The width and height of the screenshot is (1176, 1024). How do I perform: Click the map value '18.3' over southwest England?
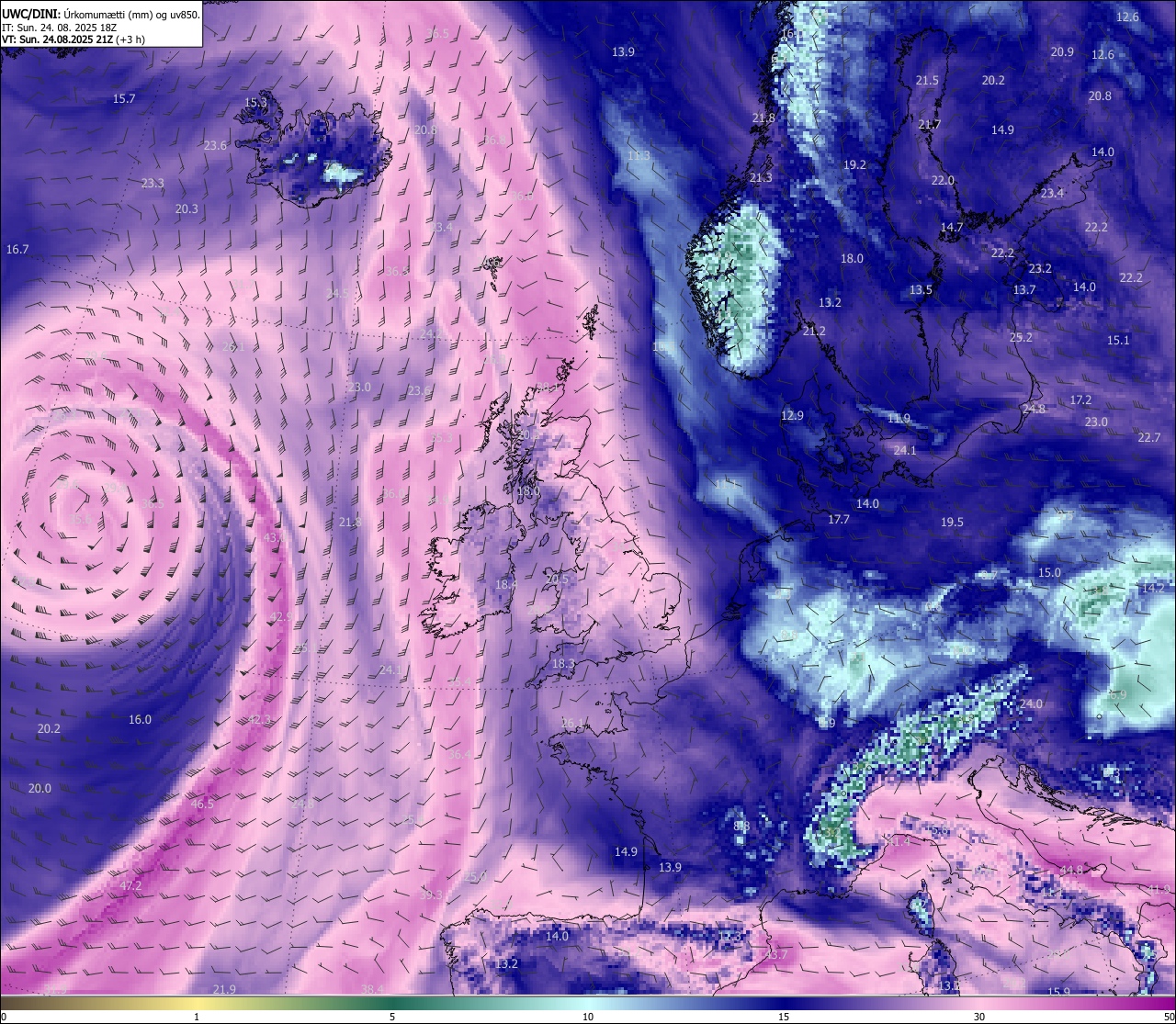563,663
